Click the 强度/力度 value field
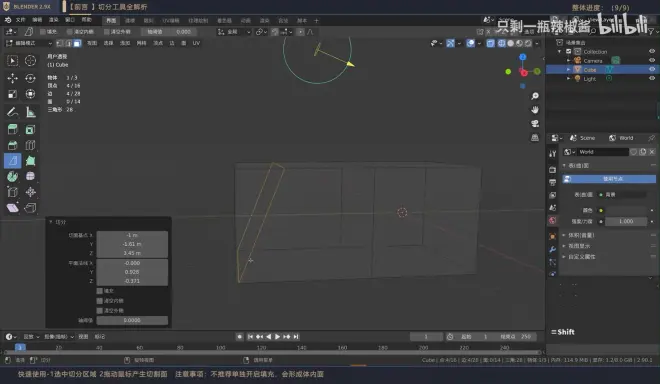This screenshot has width=660, height=384. click(x=625, y=221)
